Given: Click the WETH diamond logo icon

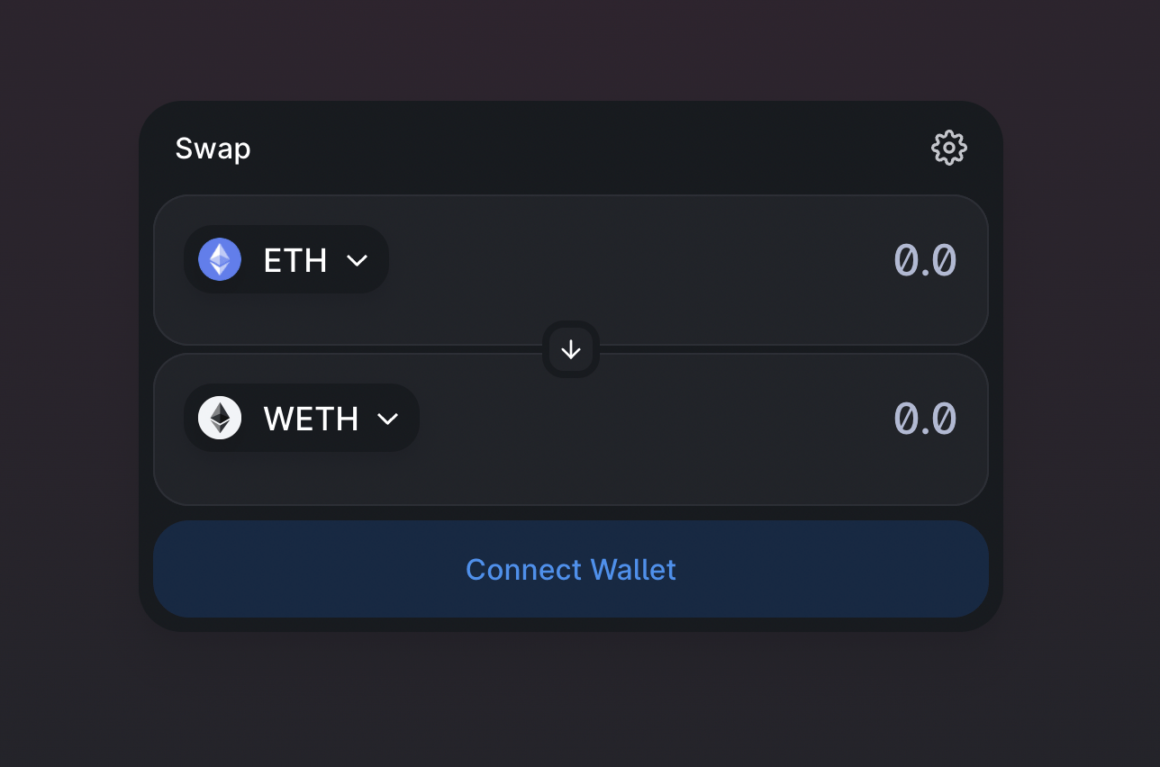Looking at the screenshot, I should 220,418.
